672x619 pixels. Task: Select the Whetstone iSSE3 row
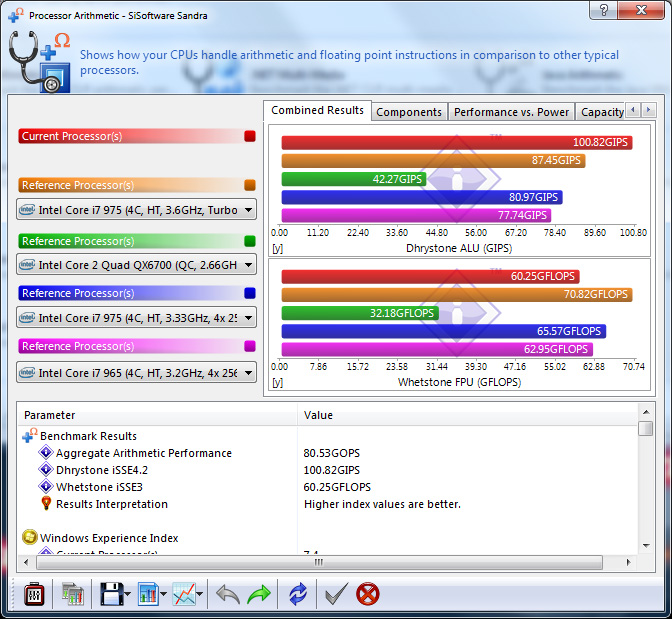pos(99,487)
